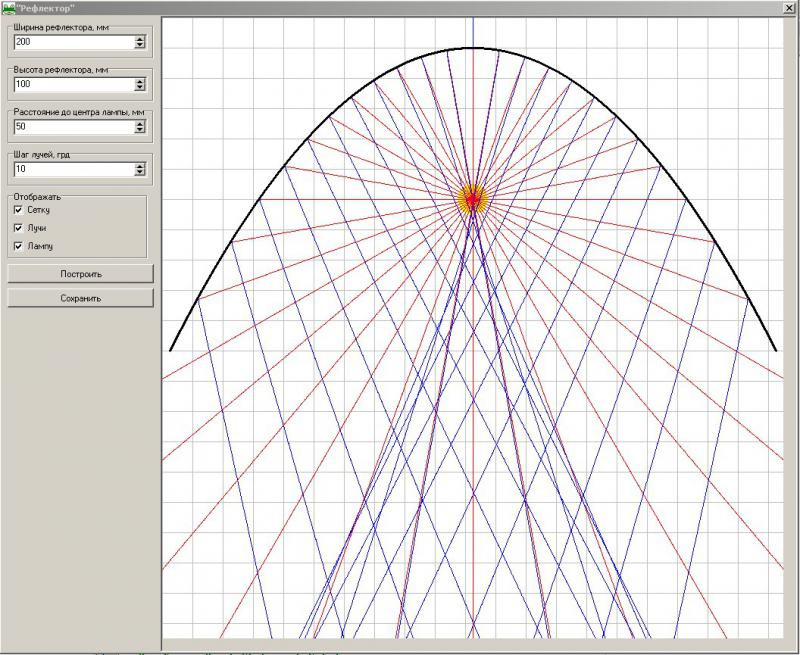Image resolution: width=800 pixels, height=655 pixels.
Task: Click the Ширина рефлектора input field
Action: tap(72, 42)
